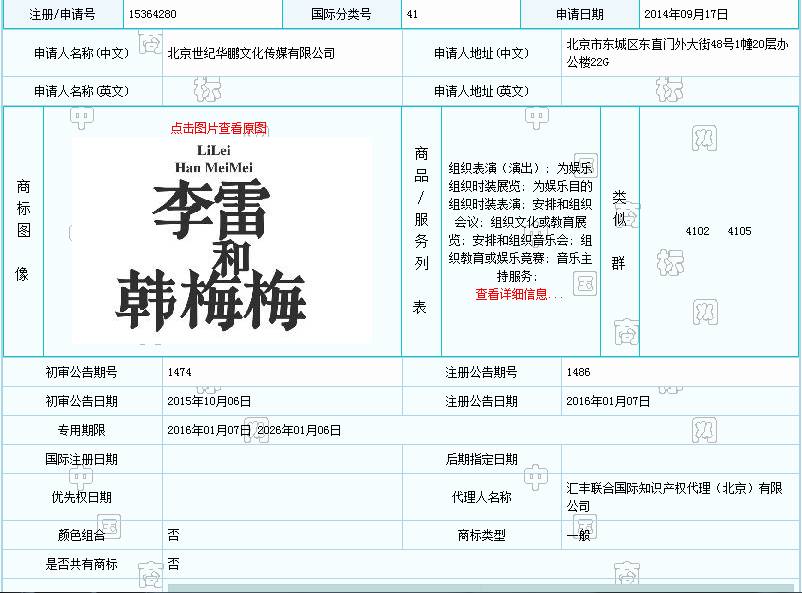Image resolution: width=802 pixels, height=593 pixels.
Task: Click the application date 2014年09月17日
Action: coord(686,15)
